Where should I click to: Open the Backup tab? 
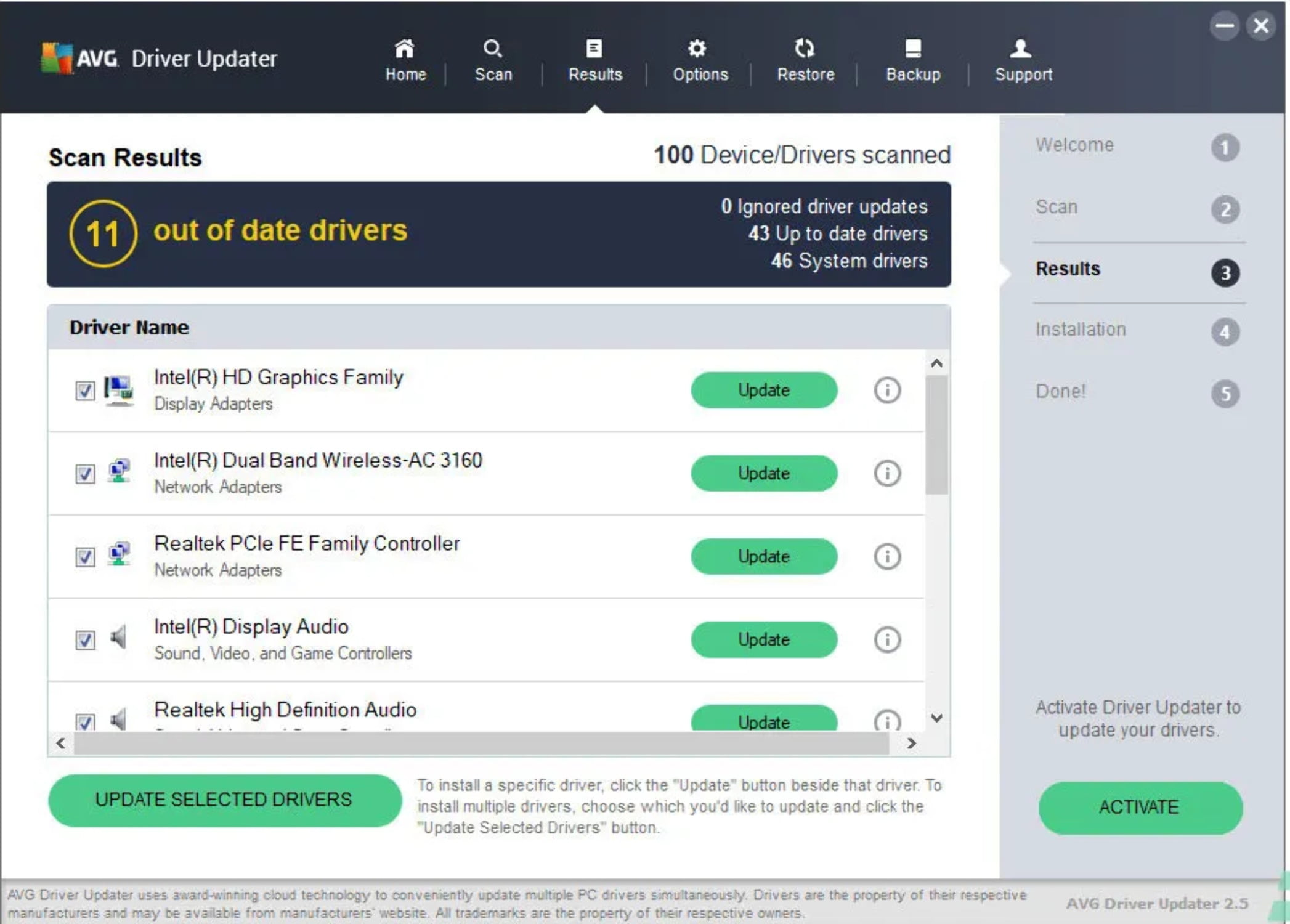913,60
